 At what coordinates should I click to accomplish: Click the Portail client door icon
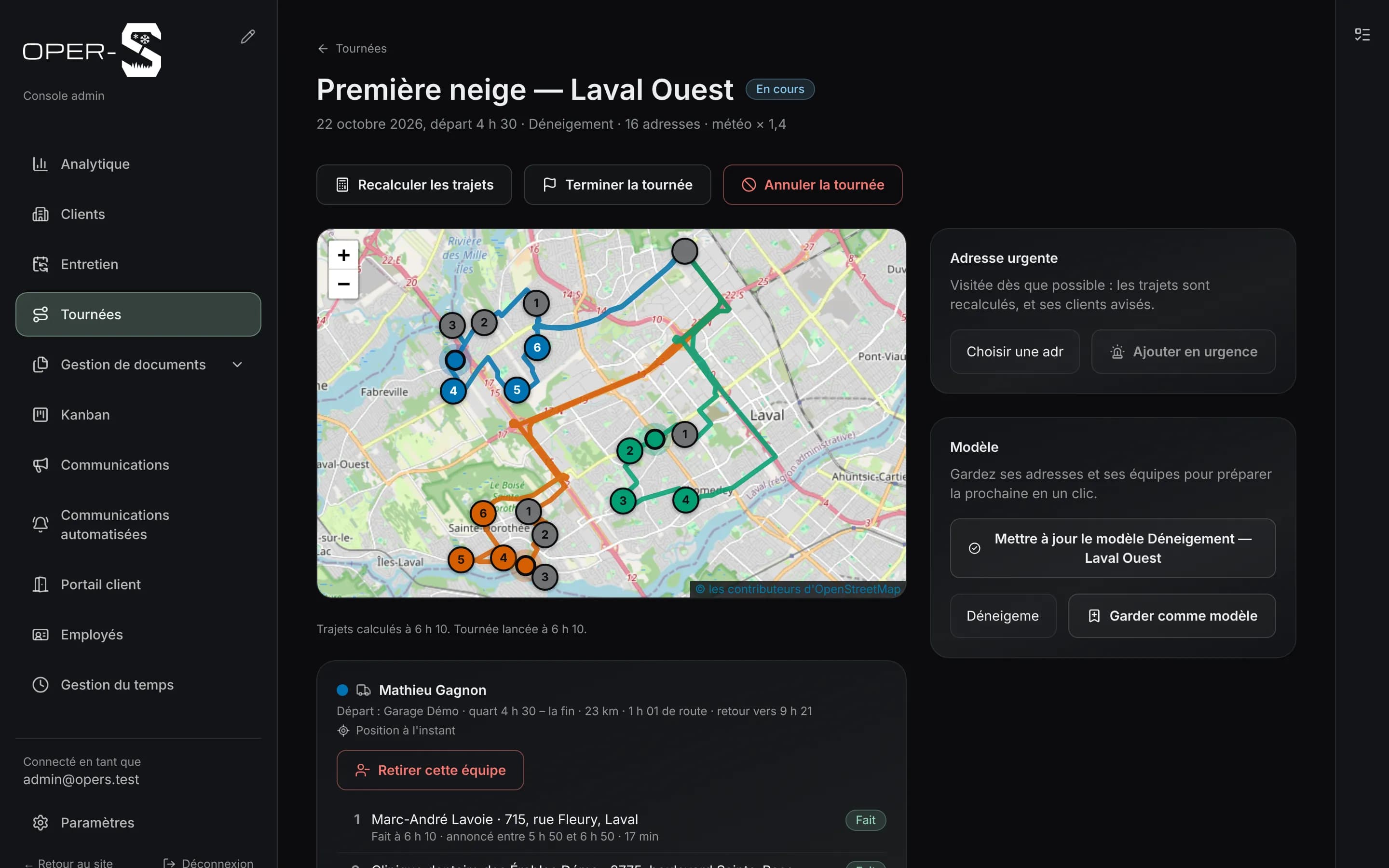coord(40,584)
